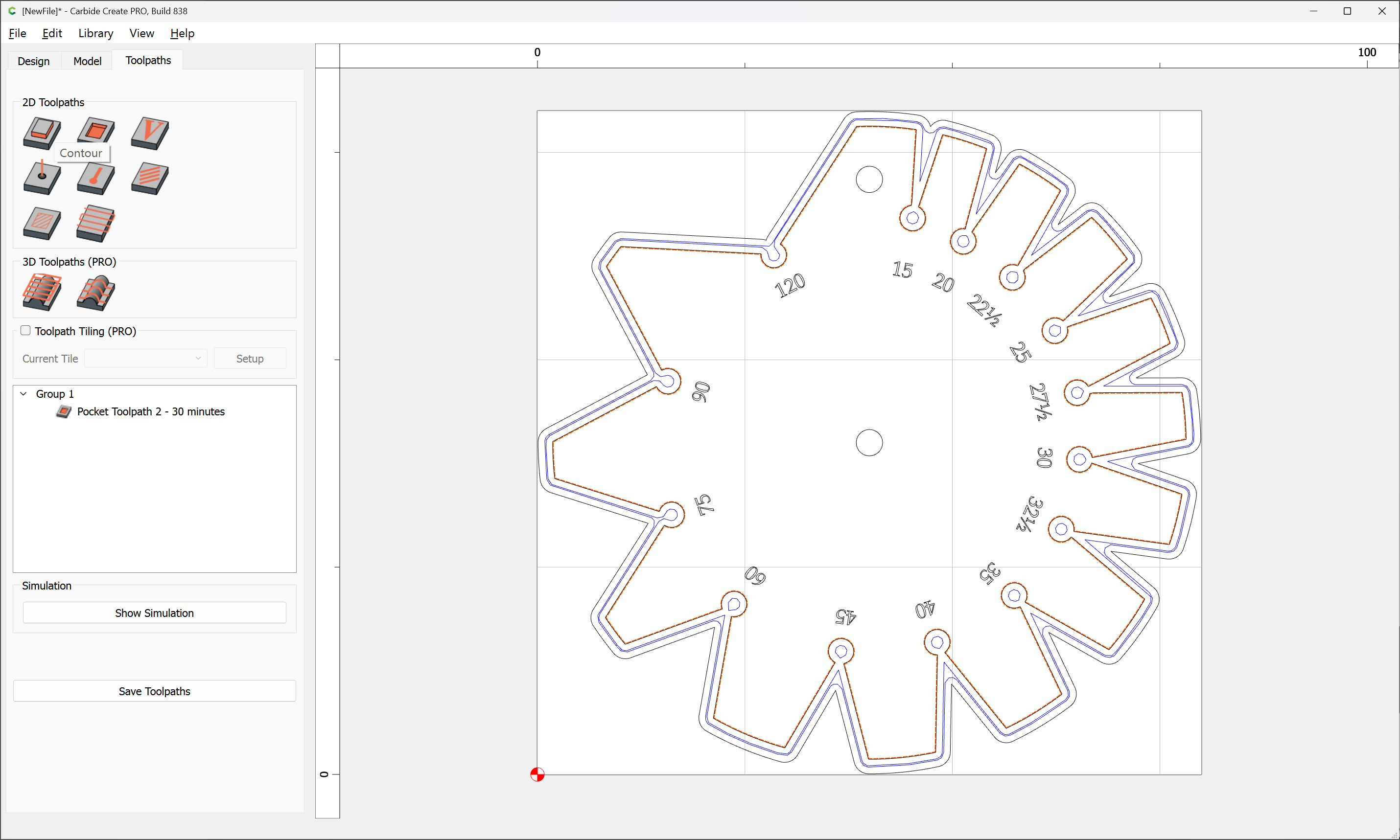
Task: Open the Model tab
Action: [x=87, y=61]
